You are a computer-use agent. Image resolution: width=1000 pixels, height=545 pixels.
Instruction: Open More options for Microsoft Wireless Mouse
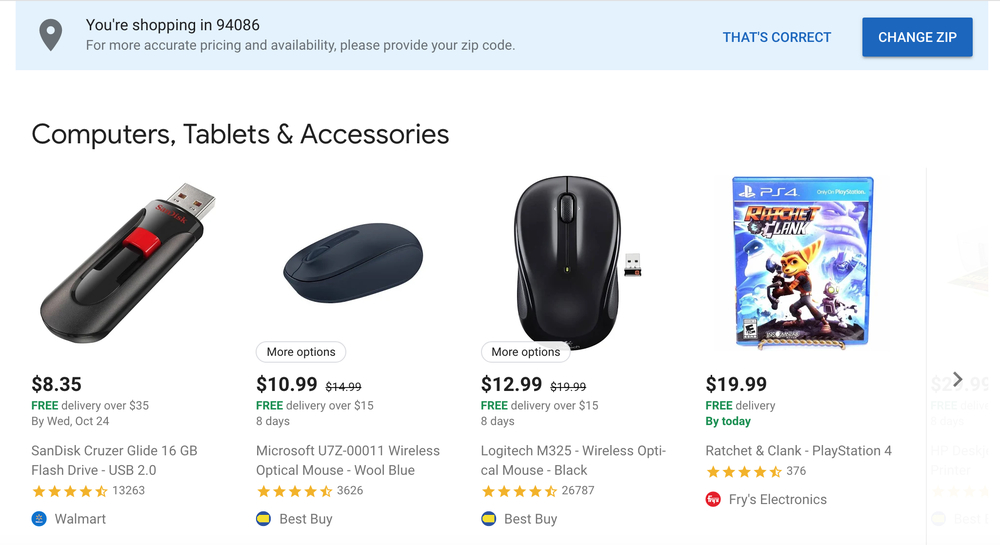click(301, 352)
